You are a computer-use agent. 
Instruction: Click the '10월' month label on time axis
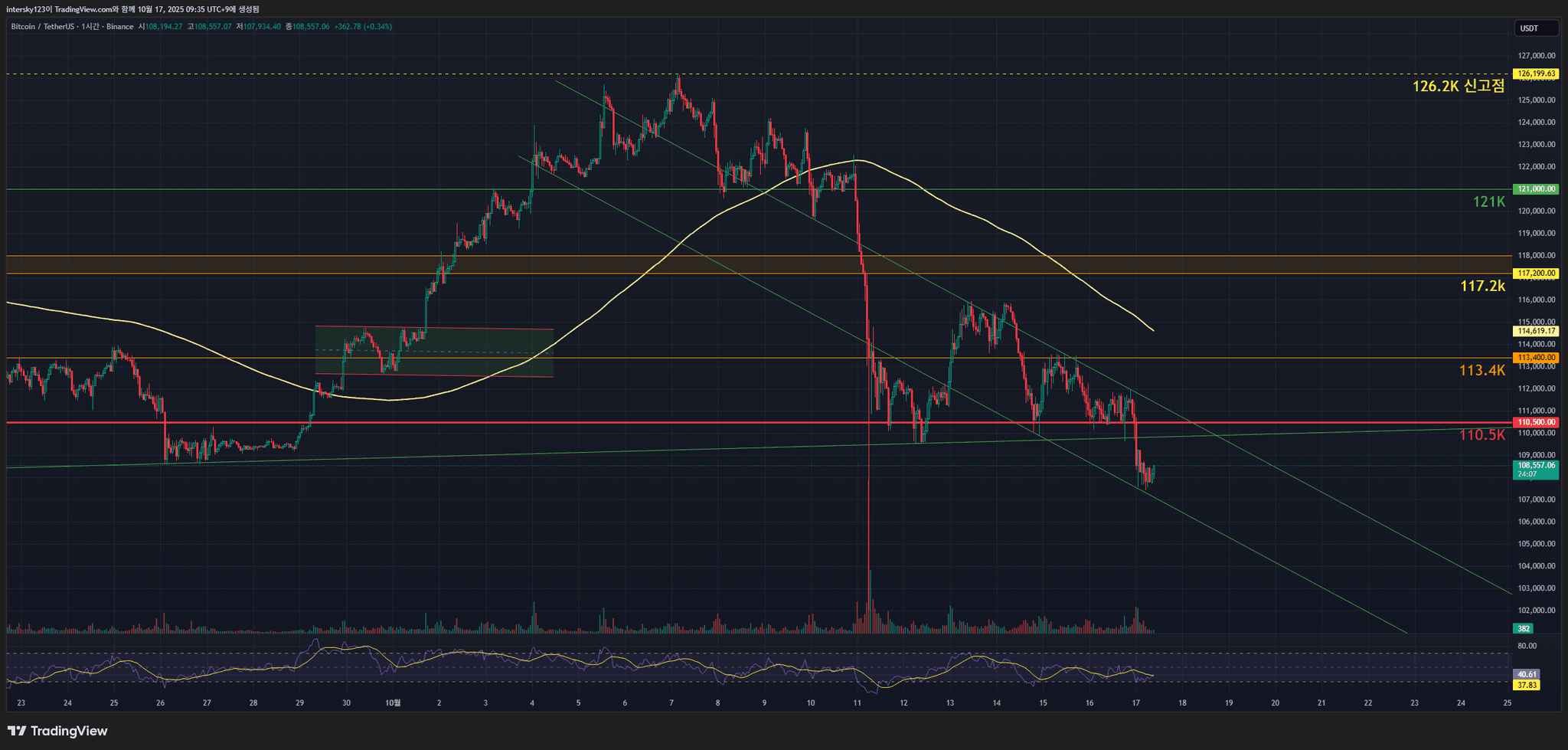point(393,703)
